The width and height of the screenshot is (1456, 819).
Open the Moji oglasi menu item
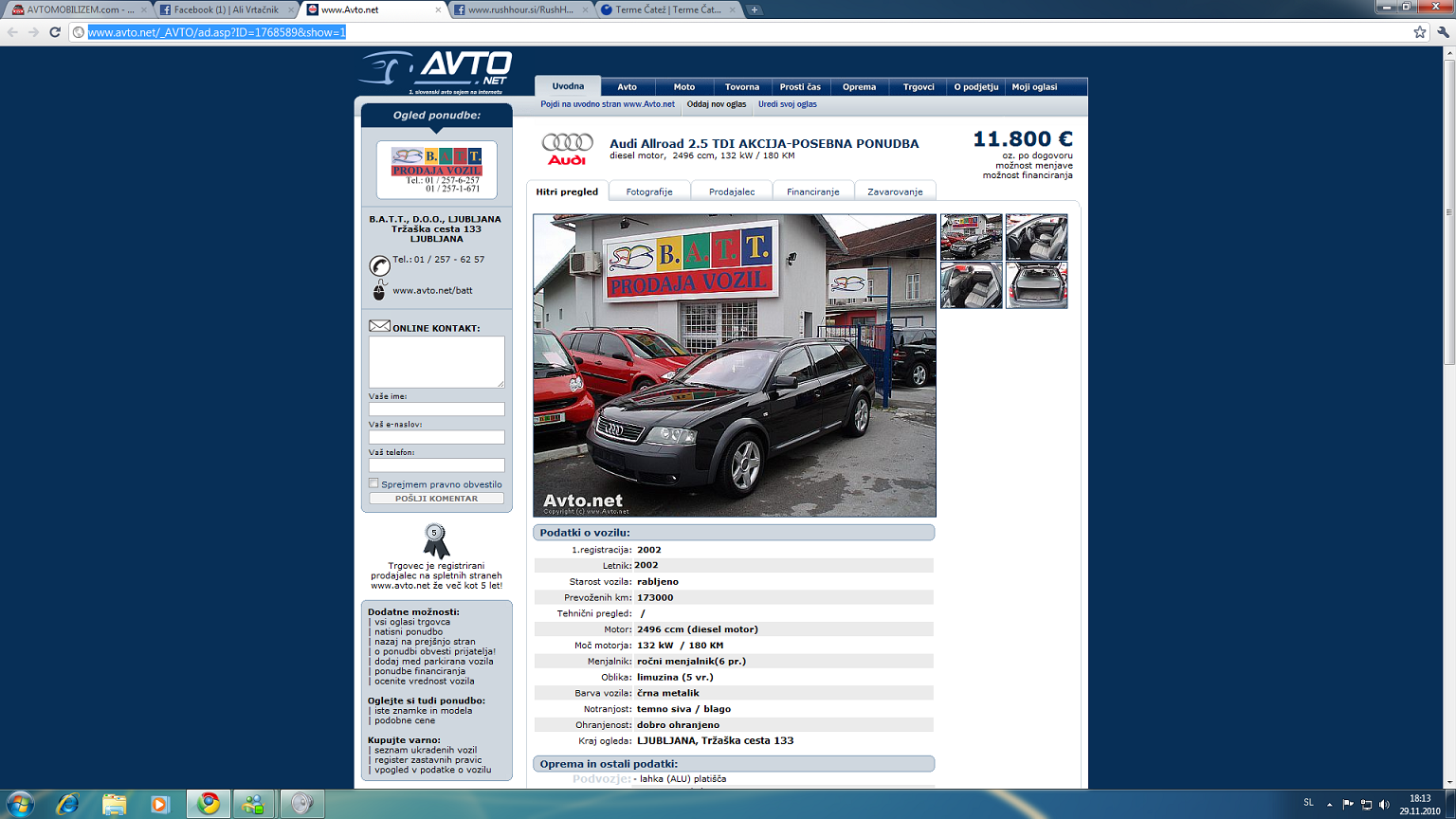click(1034, 86)
